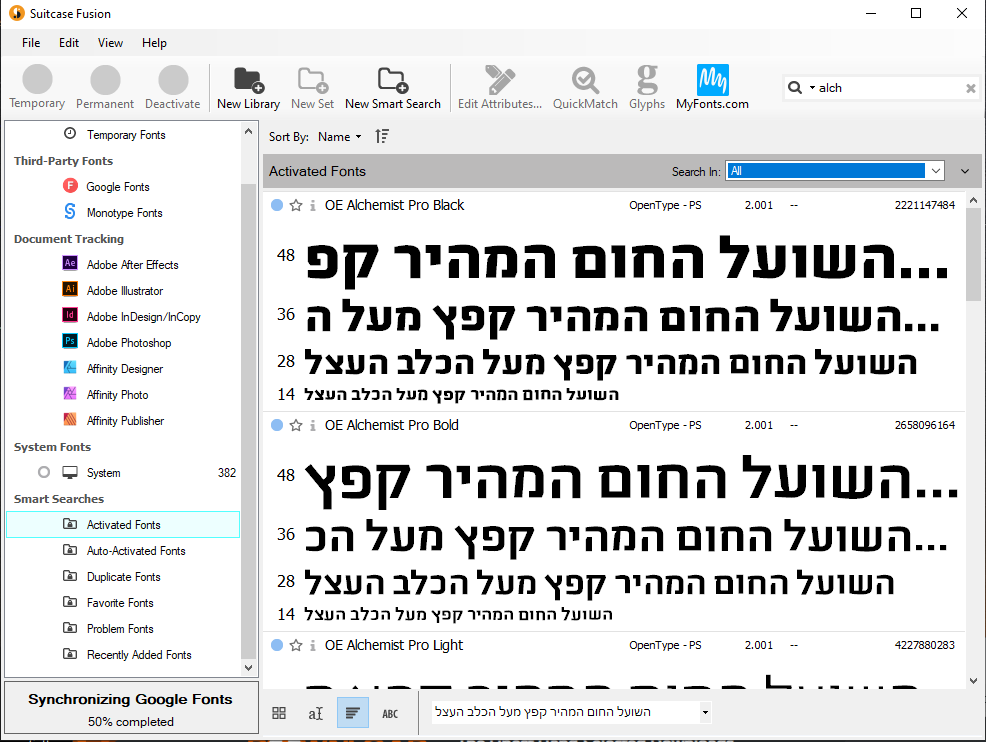Click the Temporary activation button
Screen dimensions: 986x742
(37, 87)
